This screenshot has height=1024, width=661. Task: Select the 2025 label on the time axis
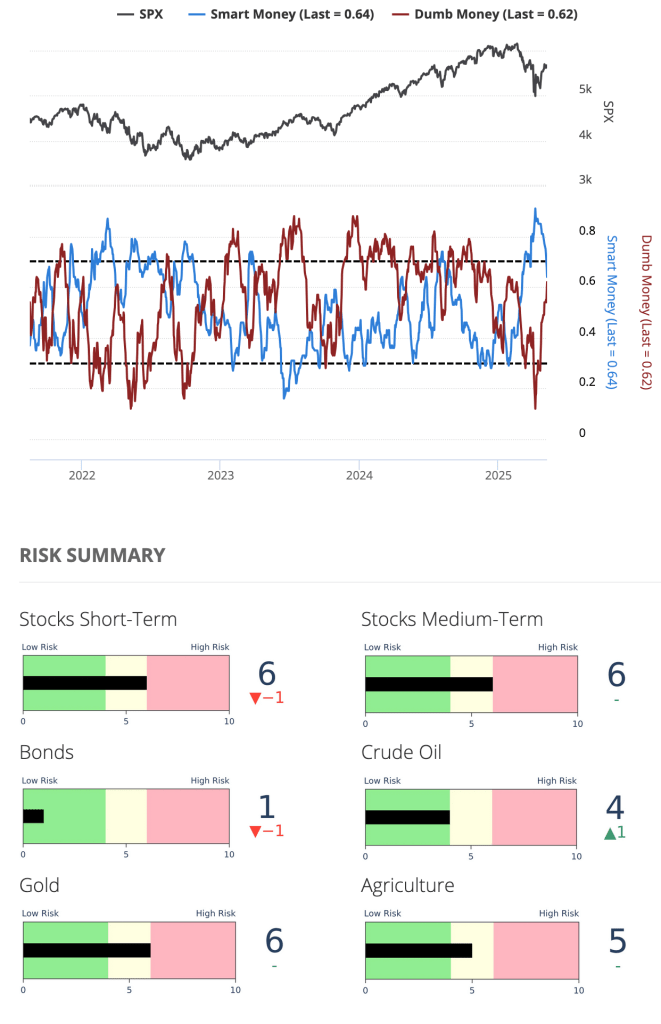click(498, 475)
